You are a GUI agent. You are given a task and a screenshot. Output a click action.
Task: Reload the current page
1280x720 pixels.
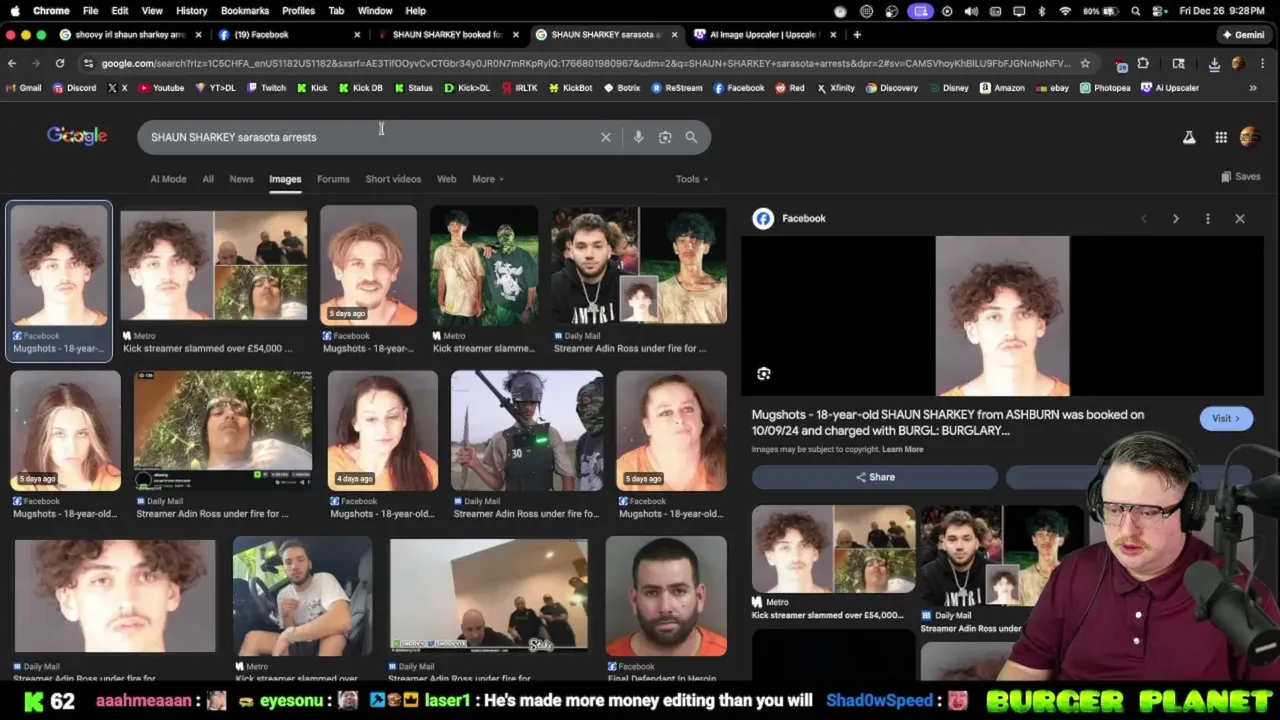(60, 63)
